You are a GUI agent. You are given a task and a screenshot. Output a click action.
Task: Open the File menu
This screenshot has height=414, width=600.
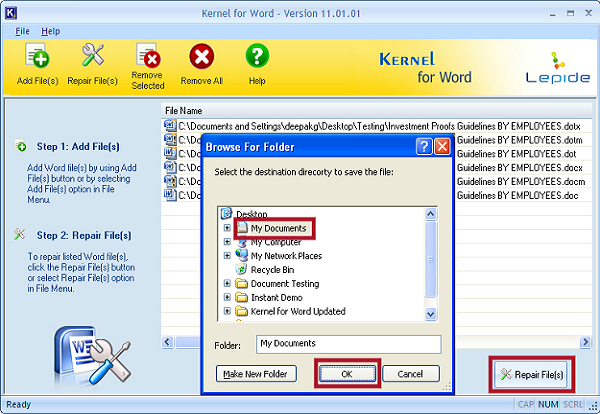(x=22, y=31)
